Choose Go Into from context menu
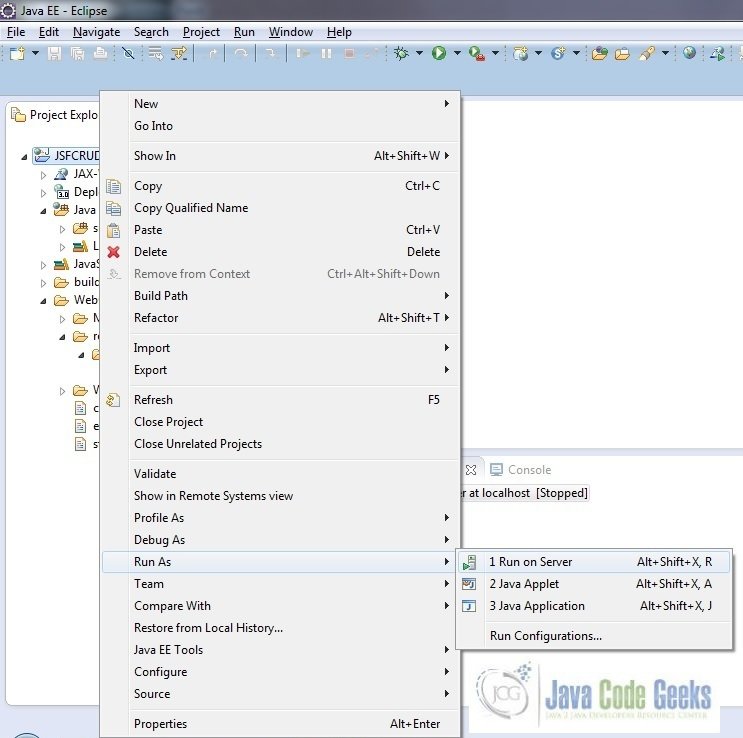The height and width of the screenshot is (738, 743). tap(281, 126)
